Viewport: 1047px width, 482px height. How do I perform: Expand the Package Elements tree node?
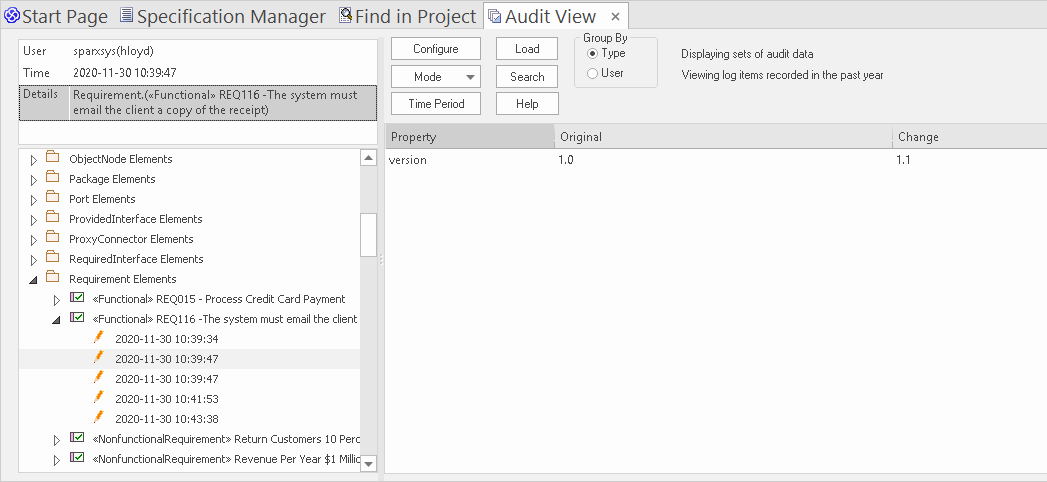pos(33,180)
